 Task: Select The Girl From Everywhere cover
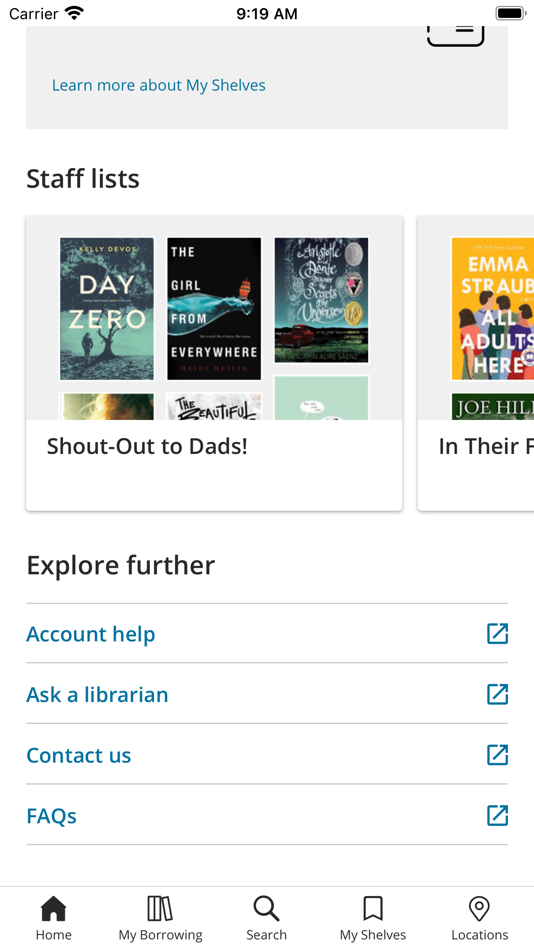214,309
